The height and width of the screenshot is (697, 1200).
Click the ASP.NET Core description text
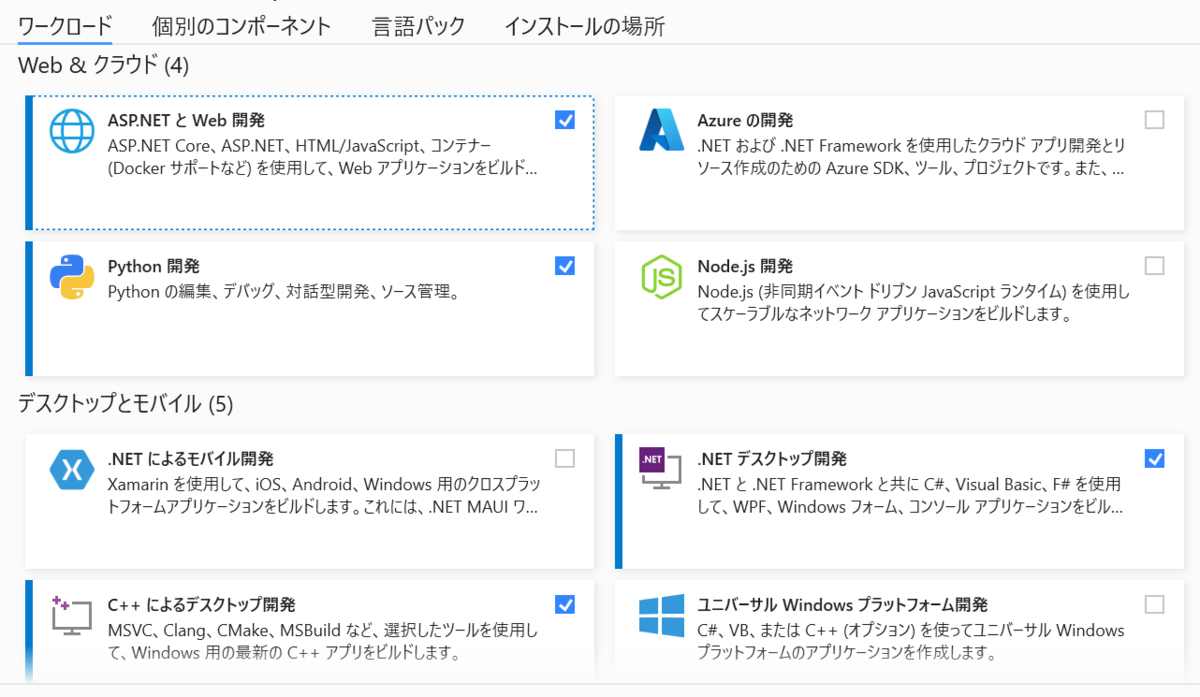[323, 156]
